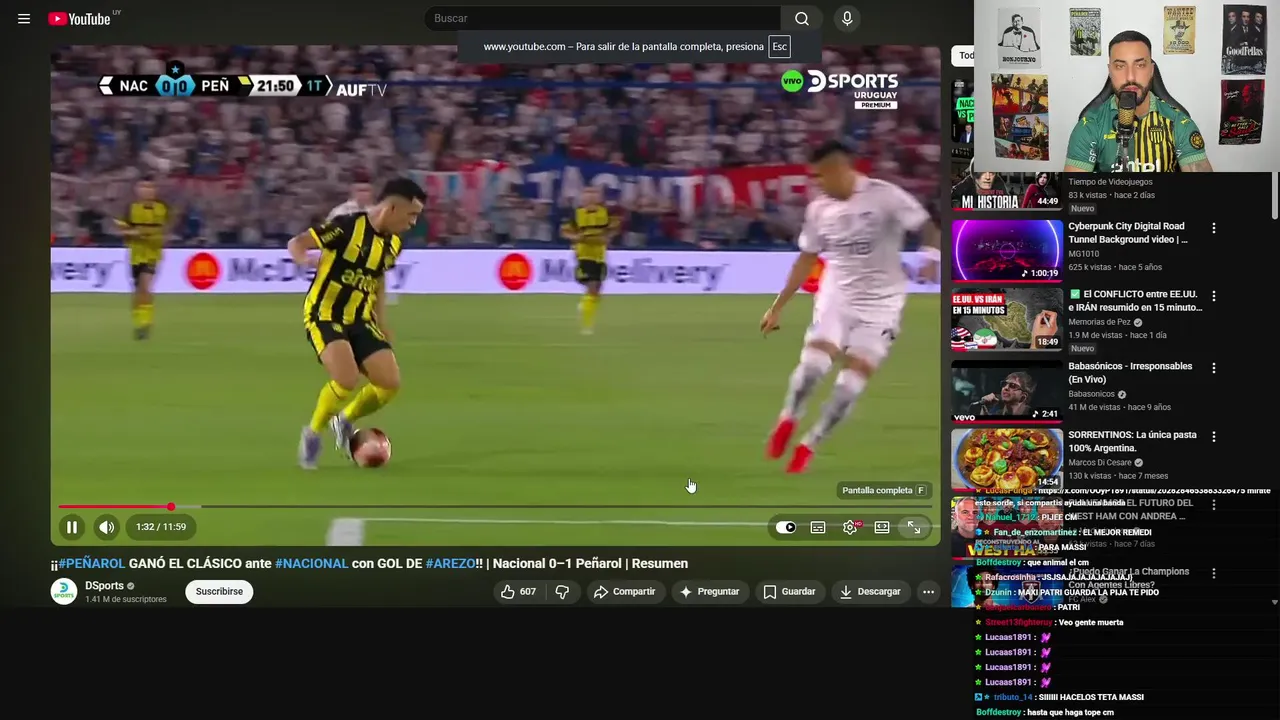1280x720 pixels.
Task: Open the Babasónicos Irresponsables video thumbnail
Action: click(x=1006, y=391)
